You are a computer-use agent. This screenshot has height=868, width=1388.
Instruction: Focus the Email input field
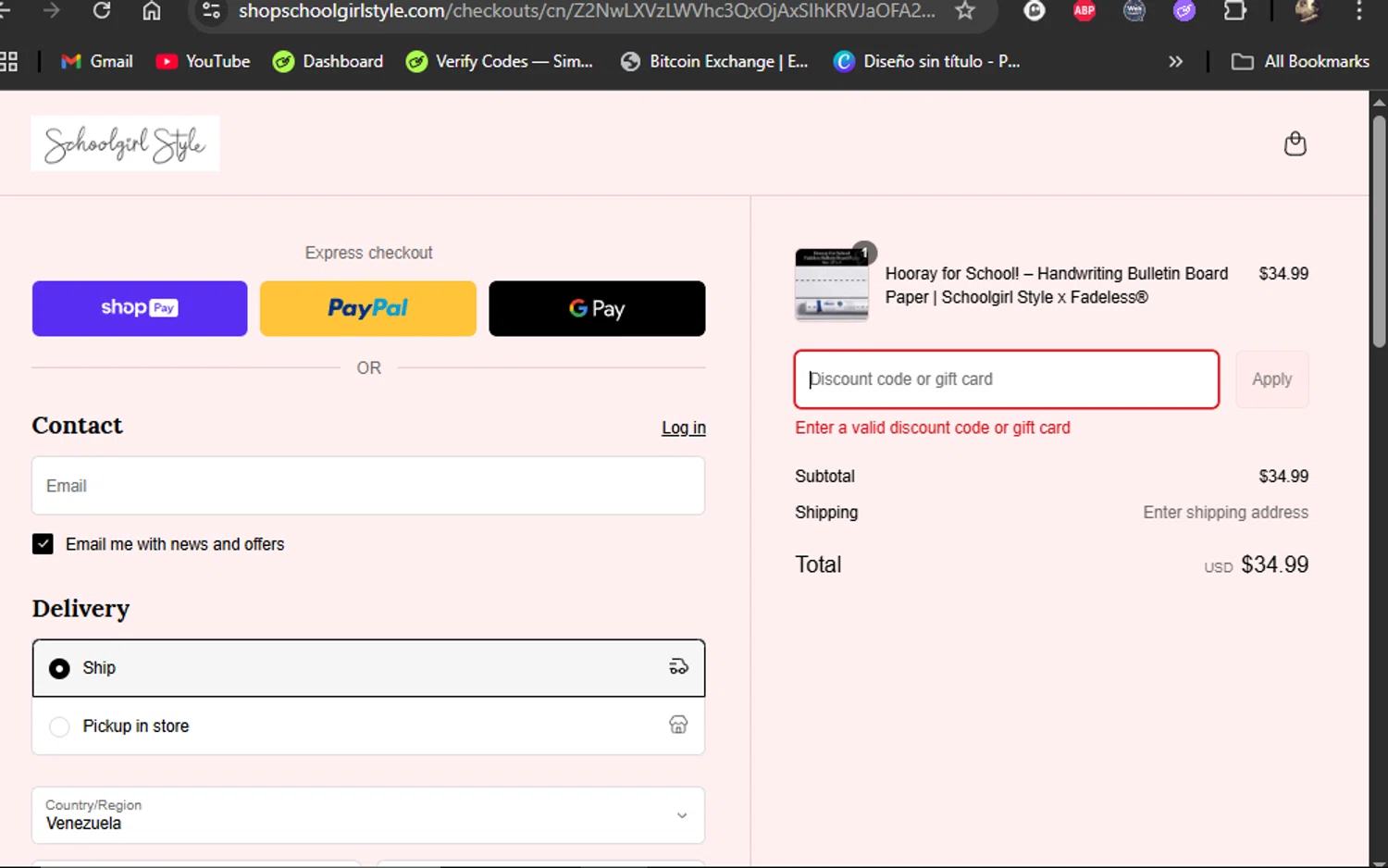click(x=368, y=486)
